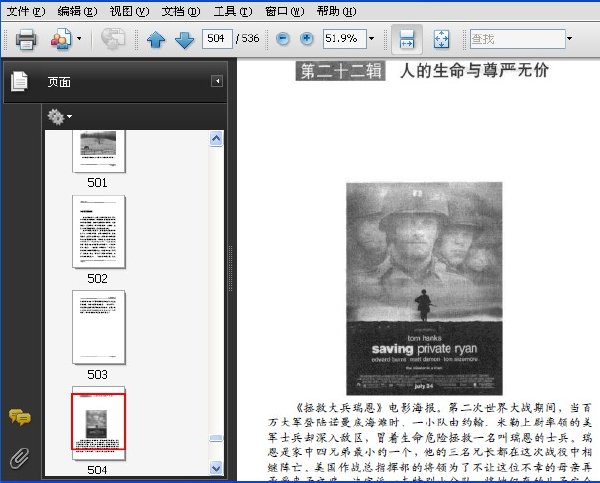Select page 502 thumbnail
600x483 pixels.
99,232
